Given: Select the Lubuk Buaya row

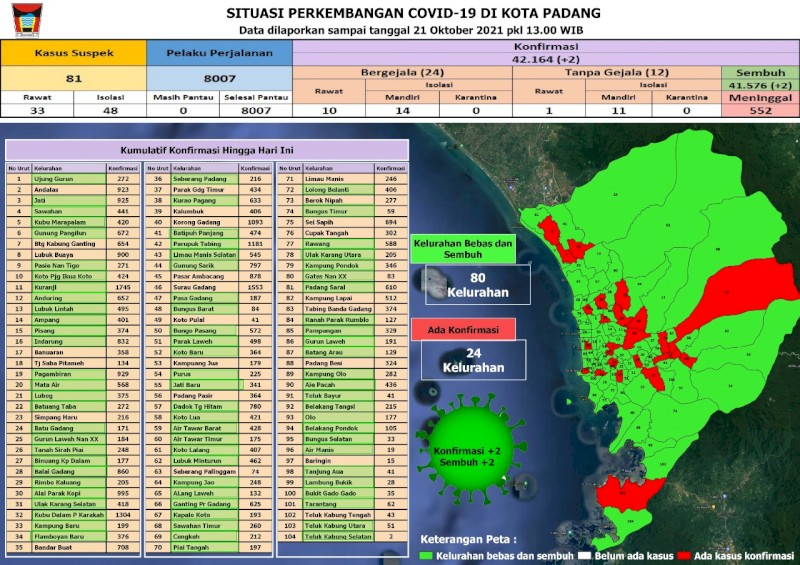Looking at the screenshot, I should click(73, 255).
